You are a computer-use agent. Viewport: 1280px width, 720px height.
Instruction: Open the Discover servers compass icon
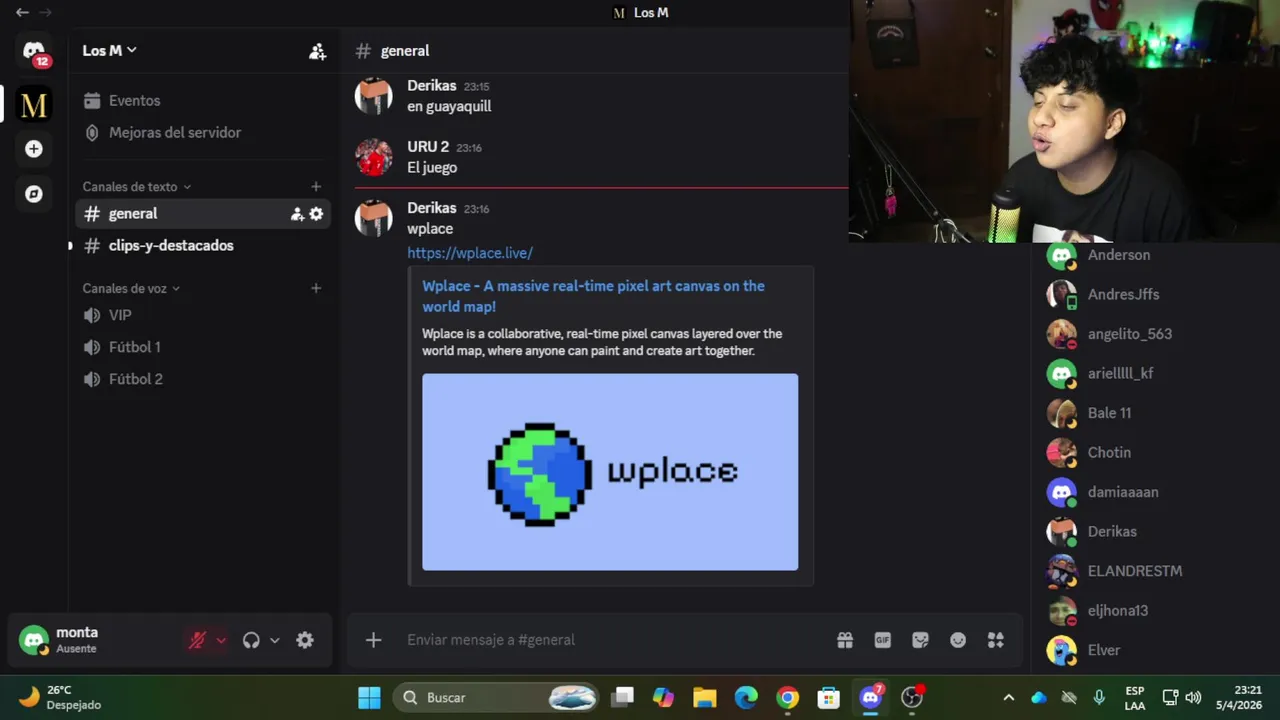coord(34,194)
